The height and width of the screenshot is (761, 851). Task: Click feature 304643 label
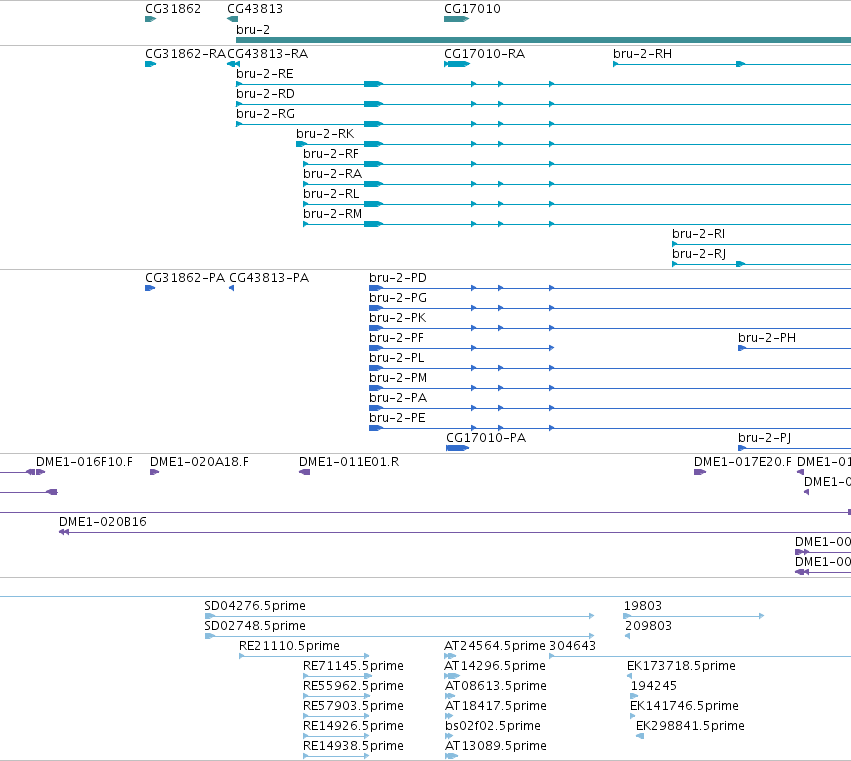(573, 646)
